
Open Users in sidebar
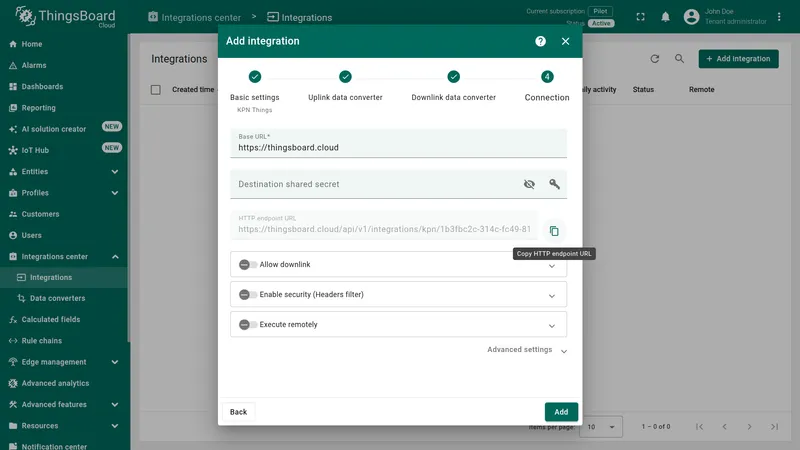click(x=64, y=236)
